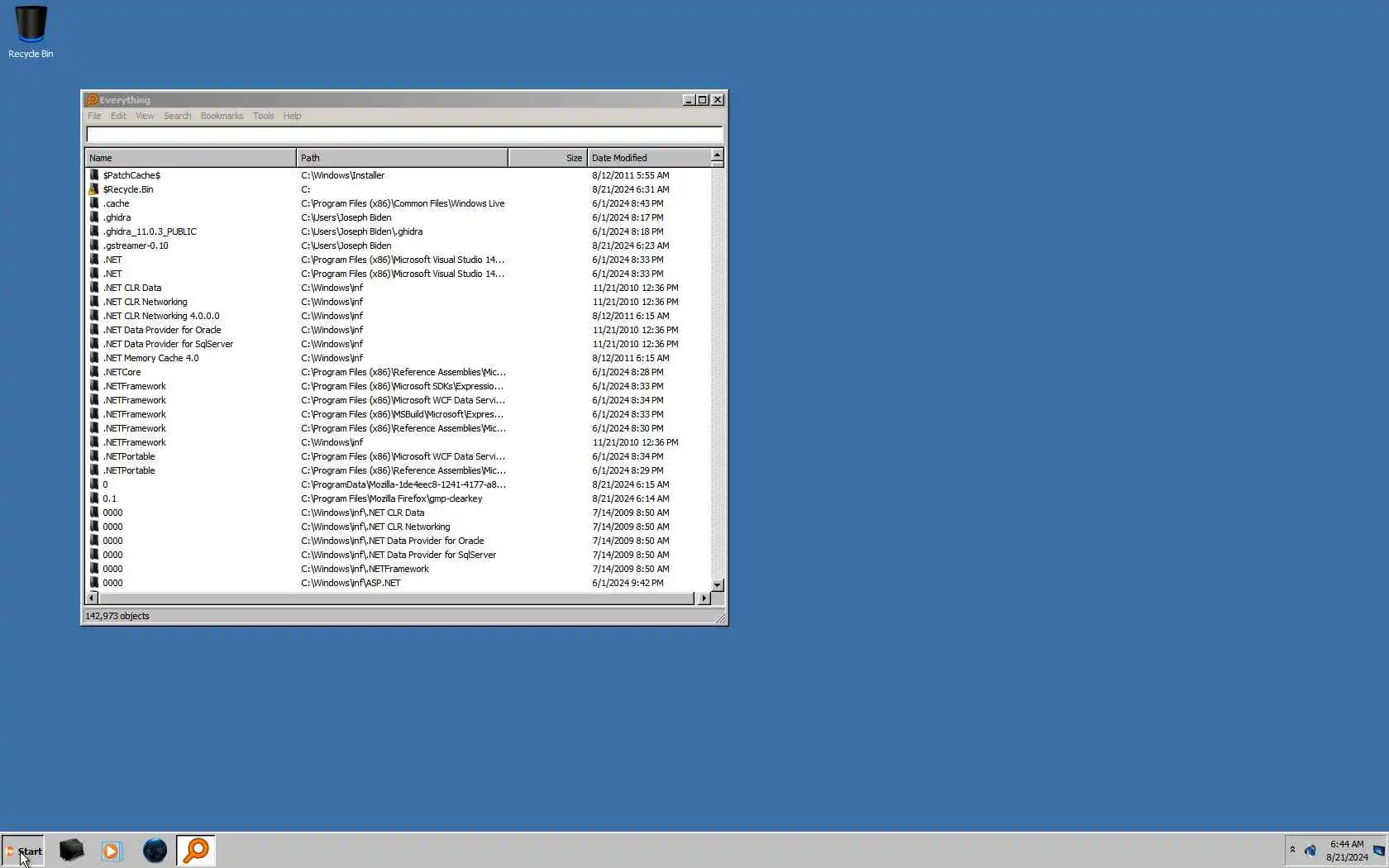Click date 8/12/2011 5:55 AM

pos(630,175)
